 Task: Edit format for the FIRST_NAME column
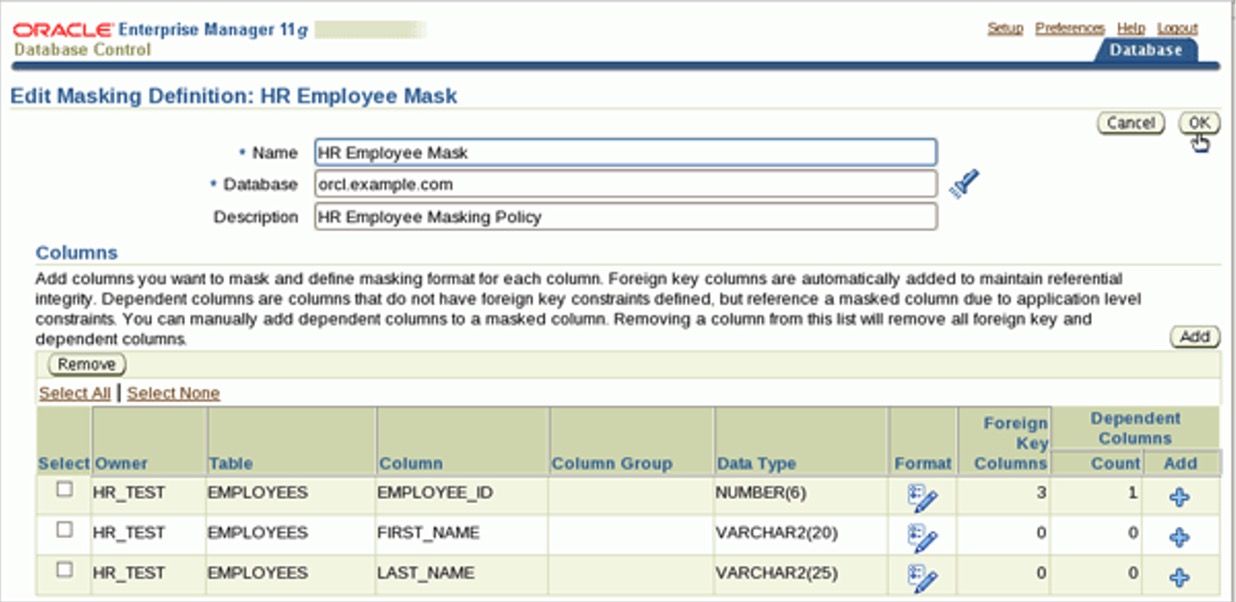922,537
